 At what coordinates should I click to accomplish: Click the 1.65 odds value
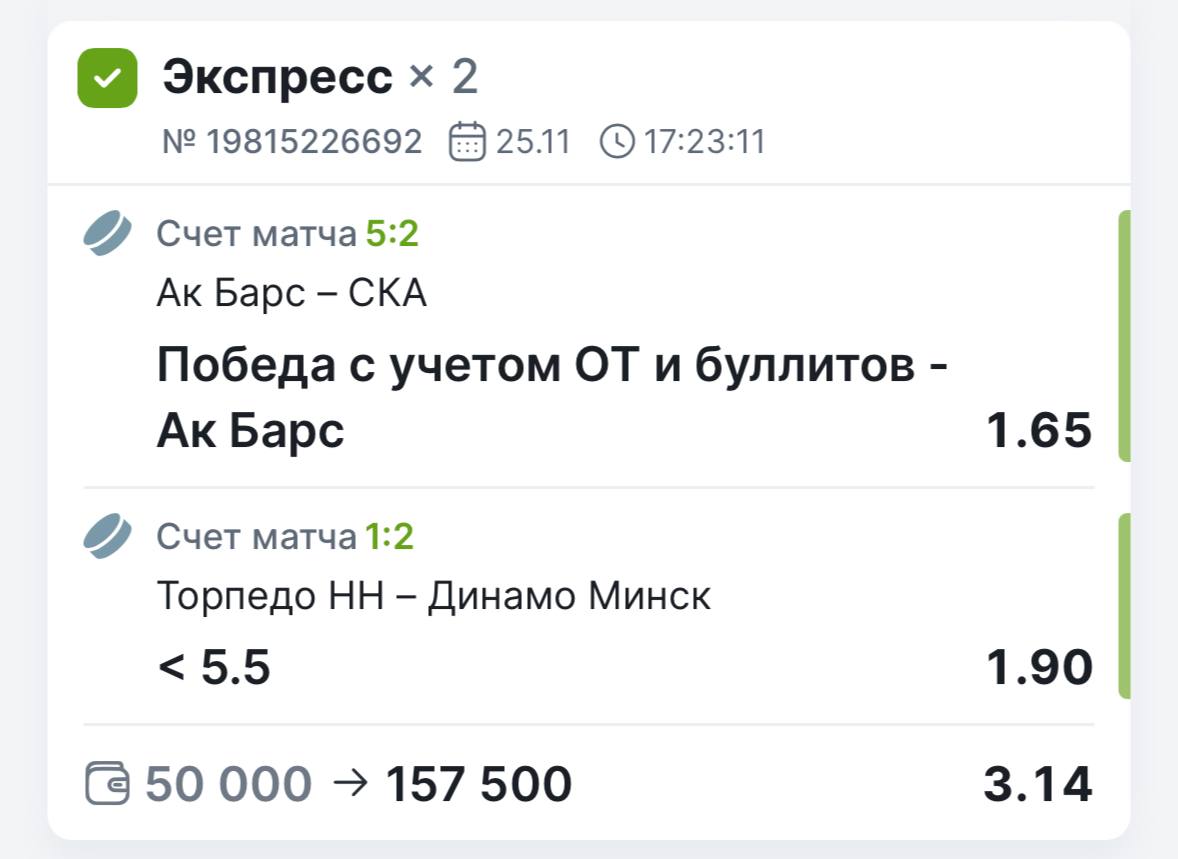(1039, 431)
